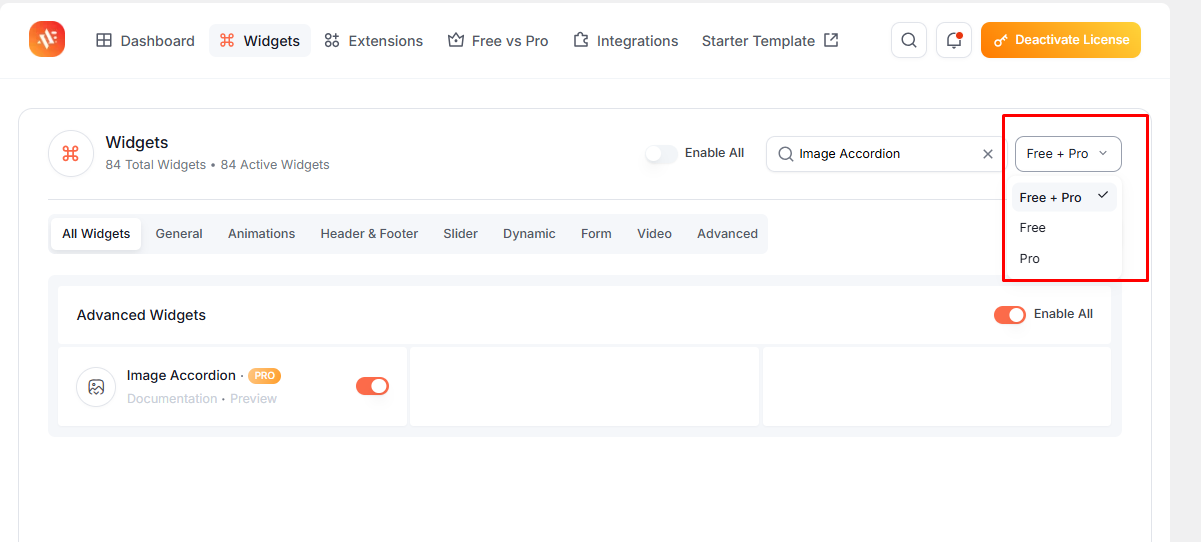The height and width of the screenshot is (542, 1201).
Task: Open the Starter Template external link
Action: tap(770, 41)
